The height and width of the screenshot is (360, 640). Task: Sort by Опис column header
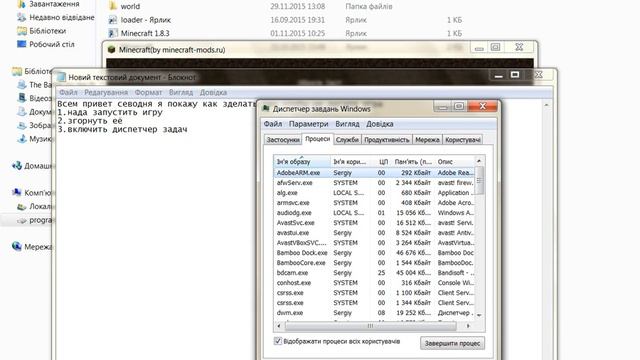coord(455,162)
